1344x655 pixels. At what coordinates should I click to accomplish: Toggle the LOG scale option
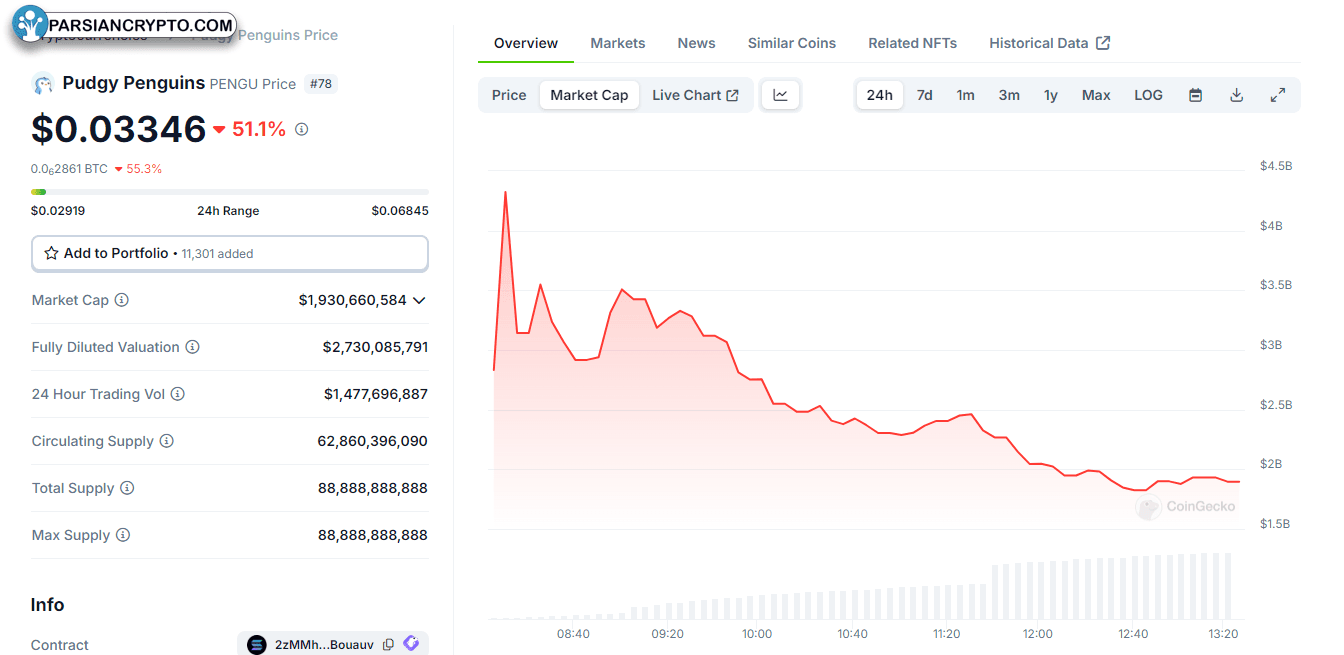coord(1148,95)
